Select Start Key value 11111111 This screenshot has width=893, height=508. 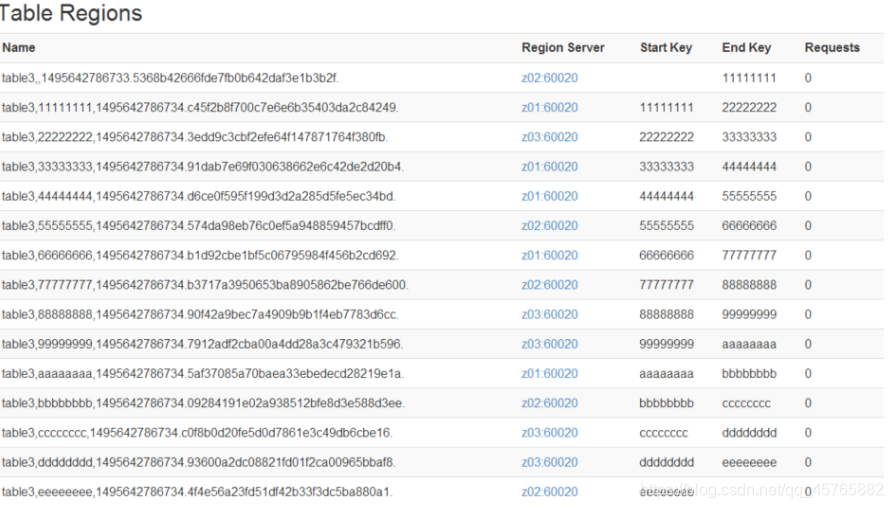[666, 108]
